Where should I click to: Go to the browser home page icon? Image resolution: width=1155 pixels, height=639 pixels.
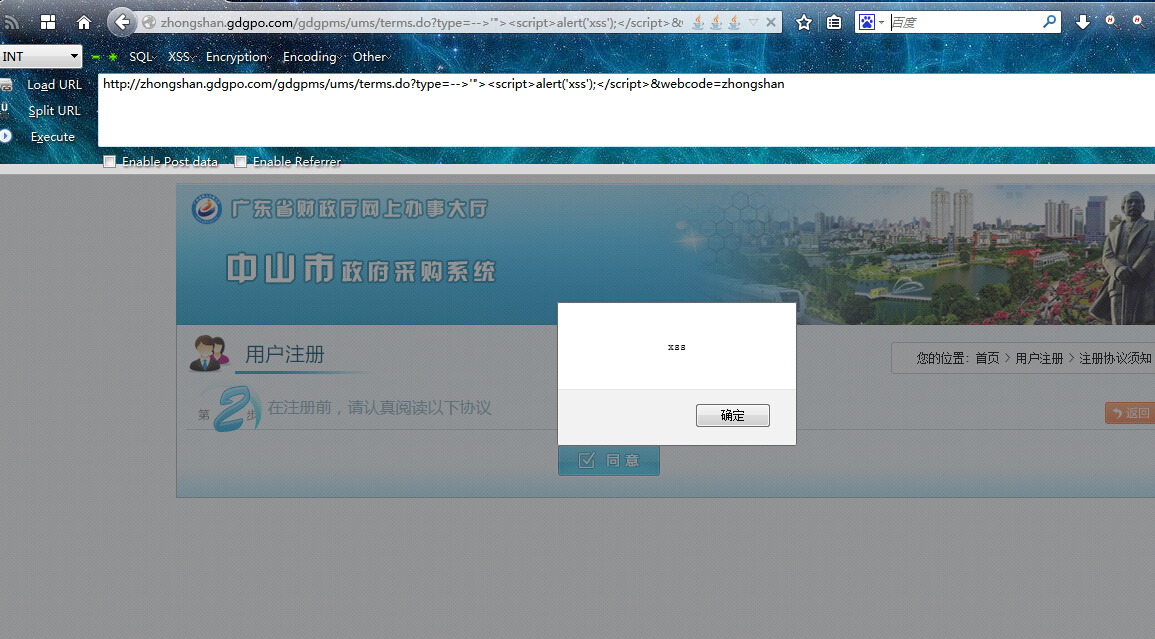point(84,22)
